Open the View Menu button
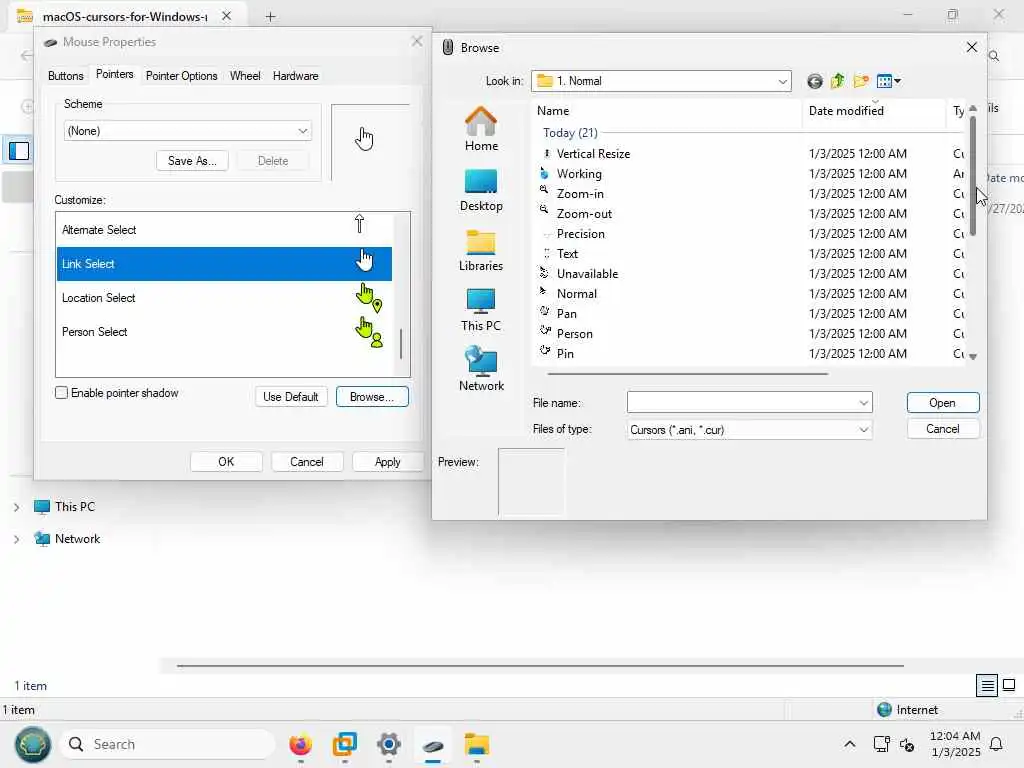This screenshot has height=768, width=1024. [x=888, y=82]
